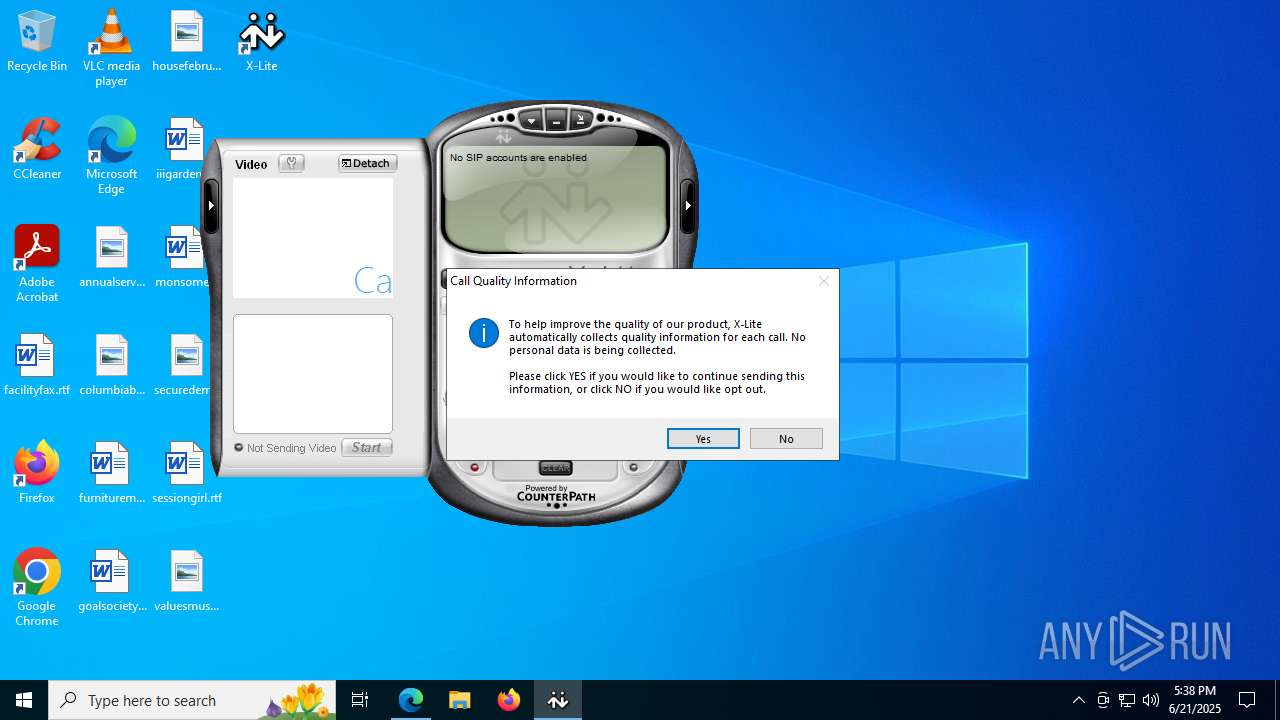Select the columbiab... image file
The height and width of the screenshot is (720, 1280).
tap(111, 366)
